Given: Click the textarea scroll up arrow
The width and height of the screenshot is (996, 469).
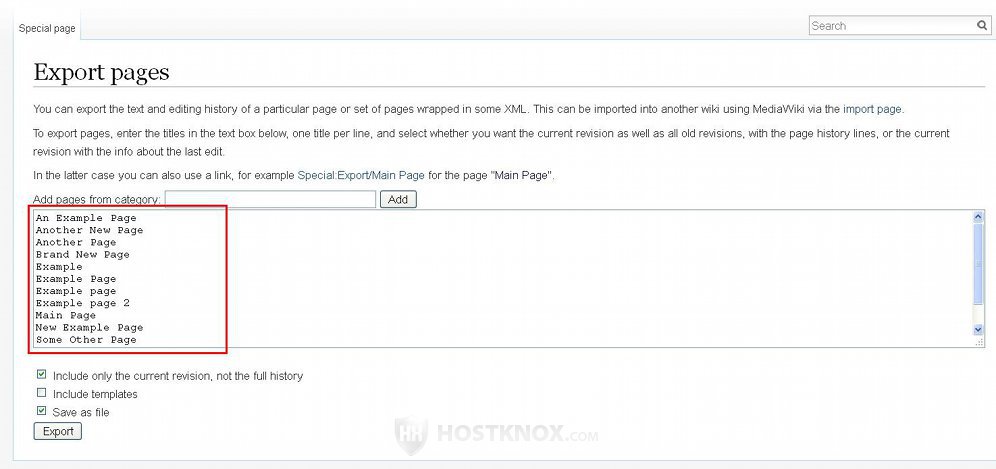Looking at the screenshot, I should coord(978,217).
